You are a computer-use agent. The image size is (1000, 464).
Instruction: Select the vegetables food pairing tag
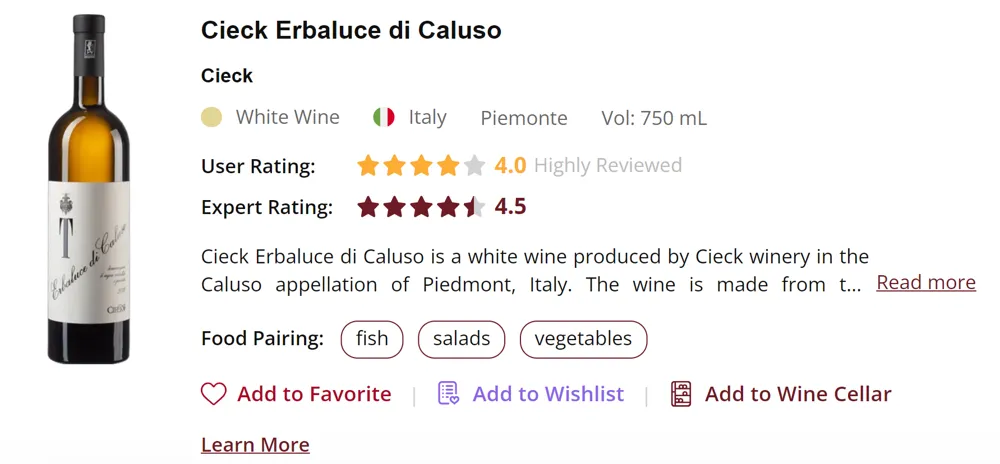(583, 339)
